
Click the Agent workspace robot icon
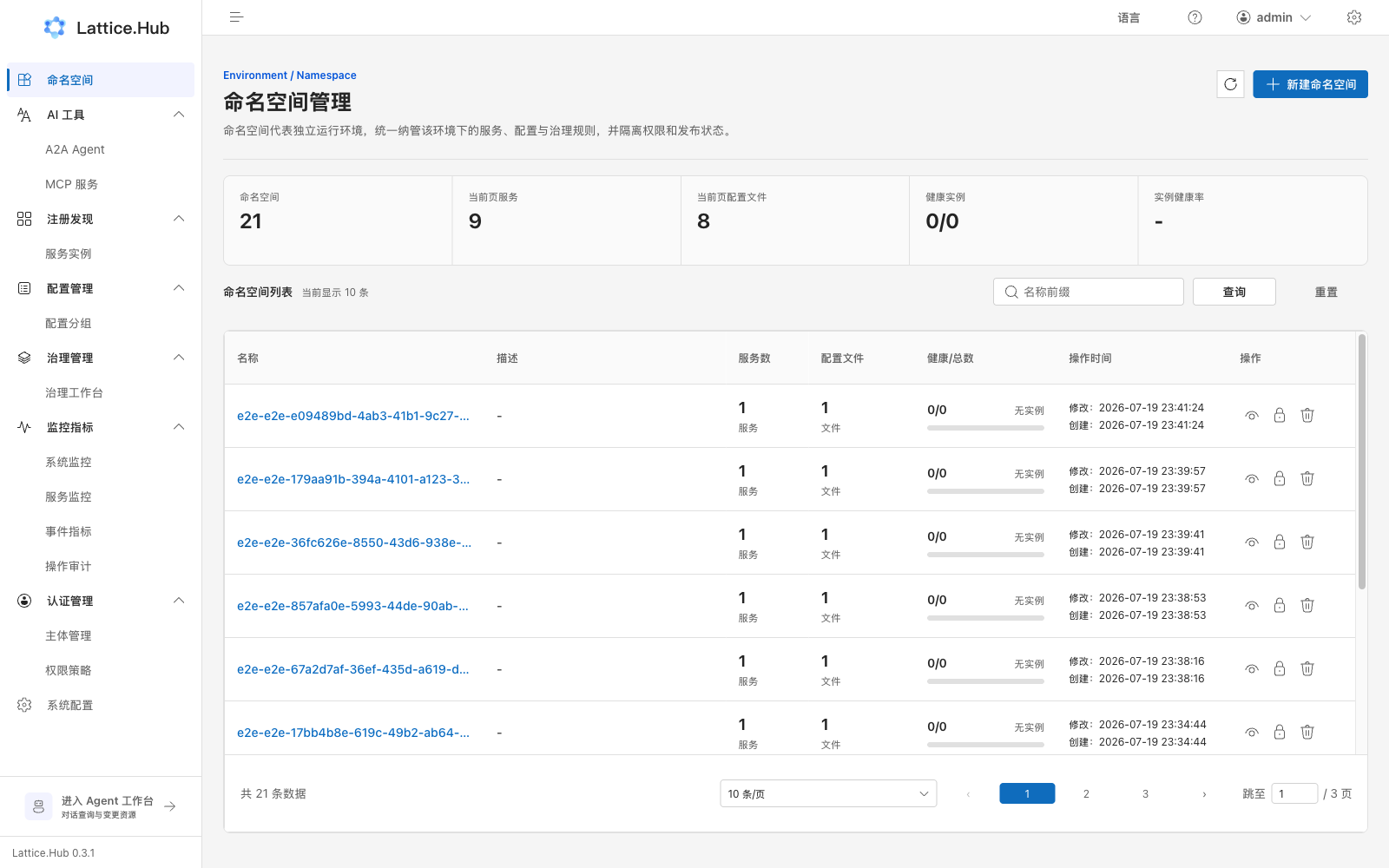point(38,806)
